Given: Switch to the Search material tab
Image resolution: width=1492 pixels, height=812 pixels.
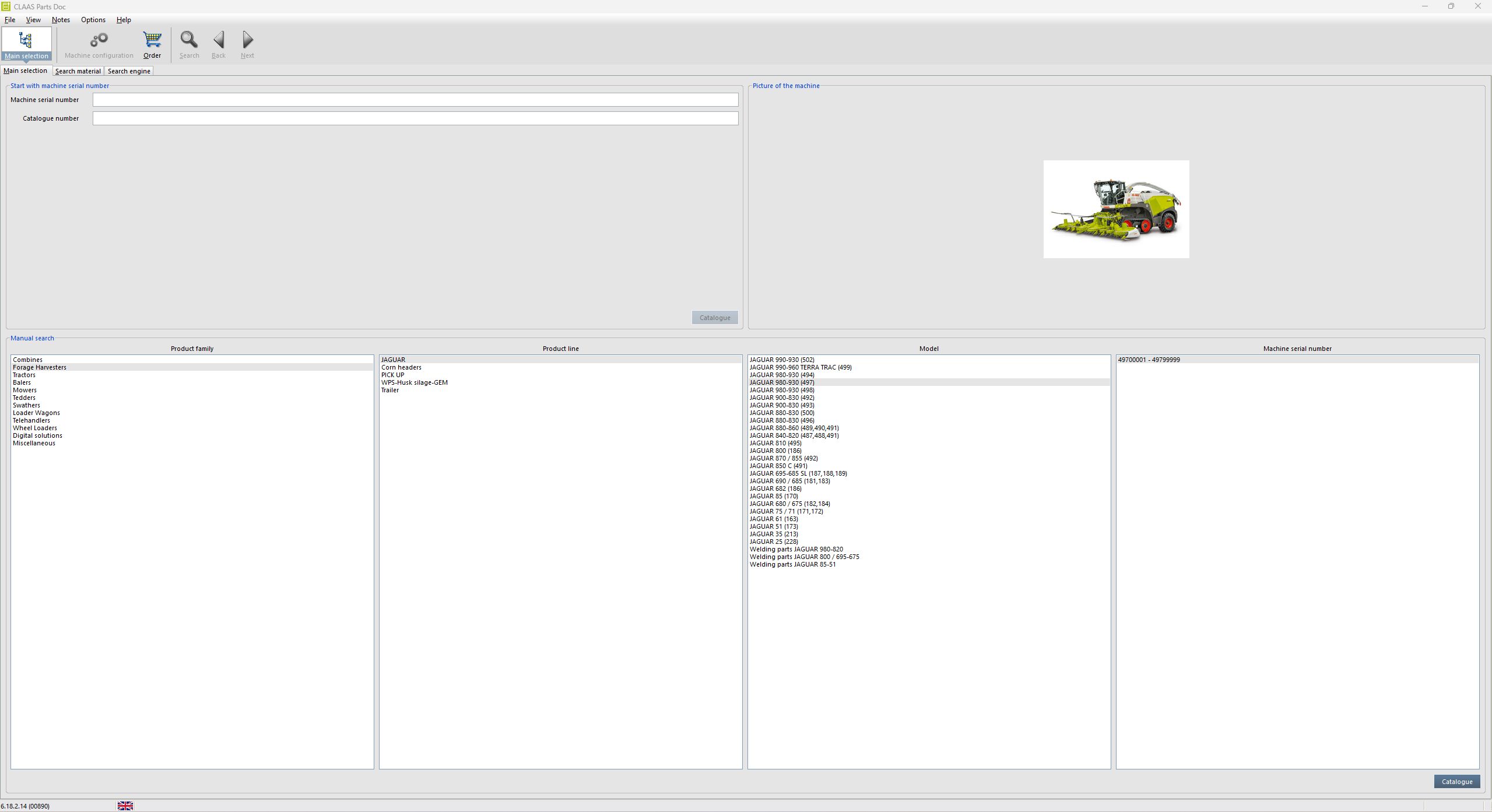Looking at the screenshot, I should 78,71.
